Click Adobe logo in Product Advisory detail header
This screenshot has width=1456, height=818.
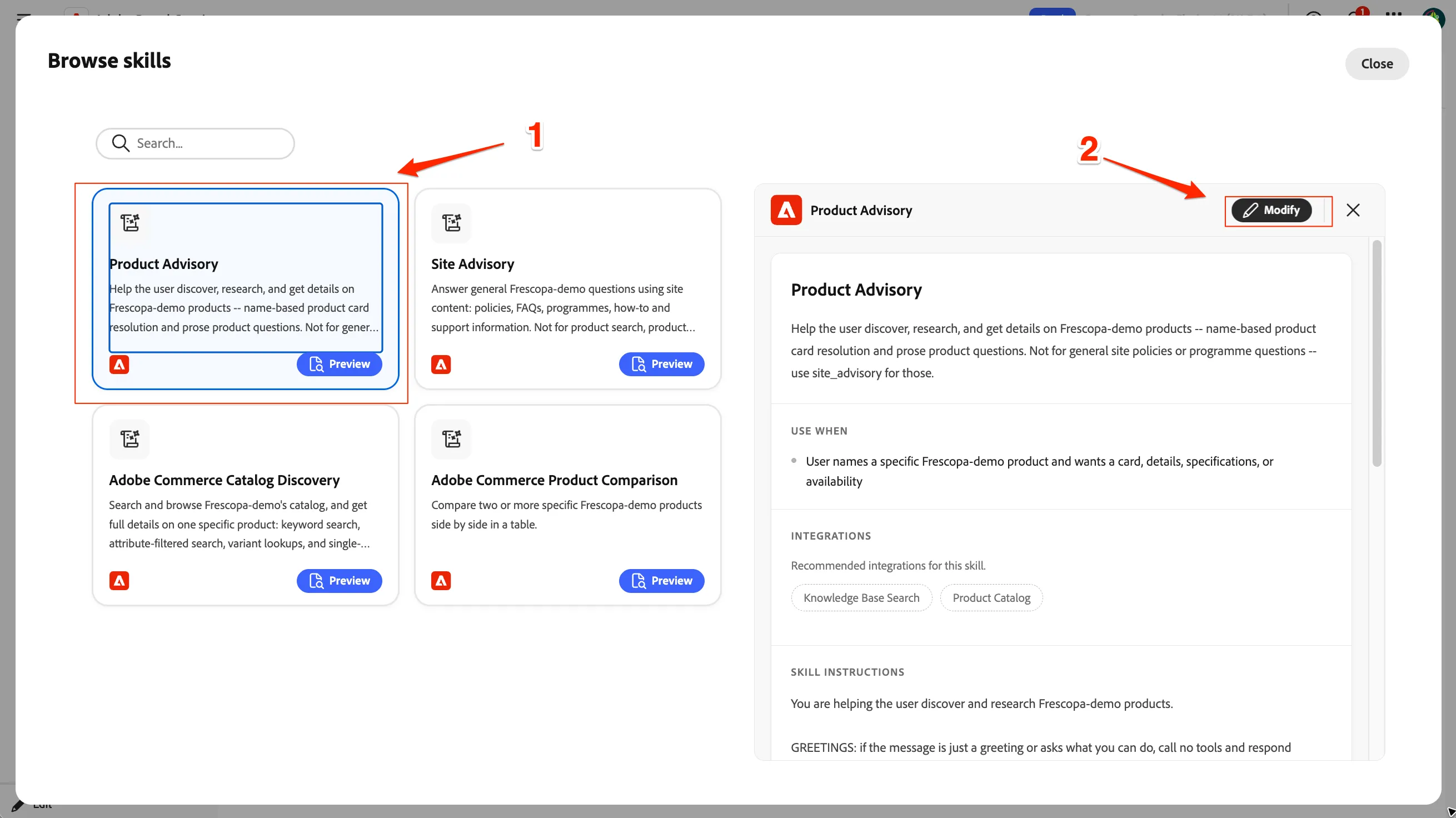click(786, 210)
